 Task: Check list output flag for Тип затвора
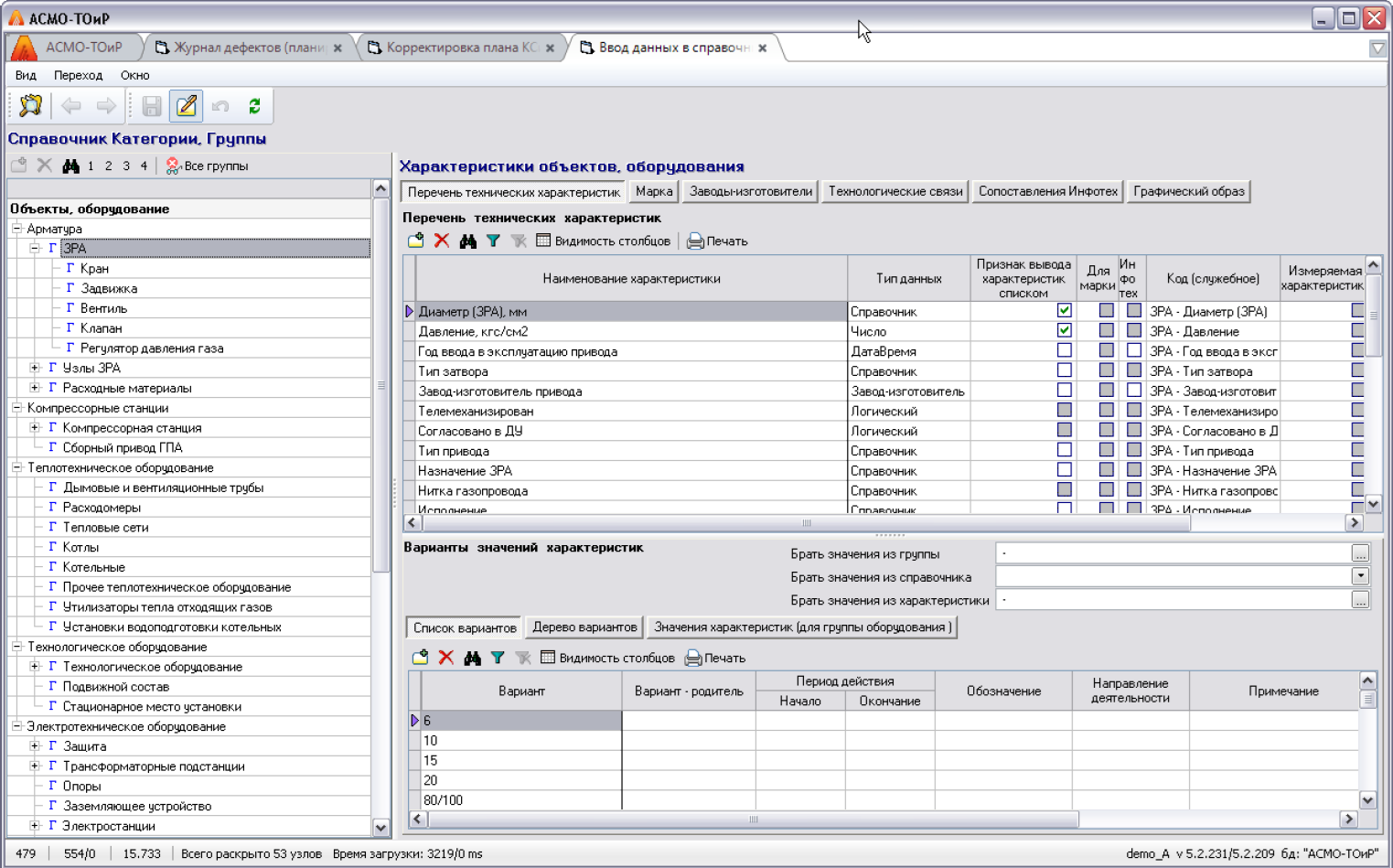click(x=1065, y=370)
